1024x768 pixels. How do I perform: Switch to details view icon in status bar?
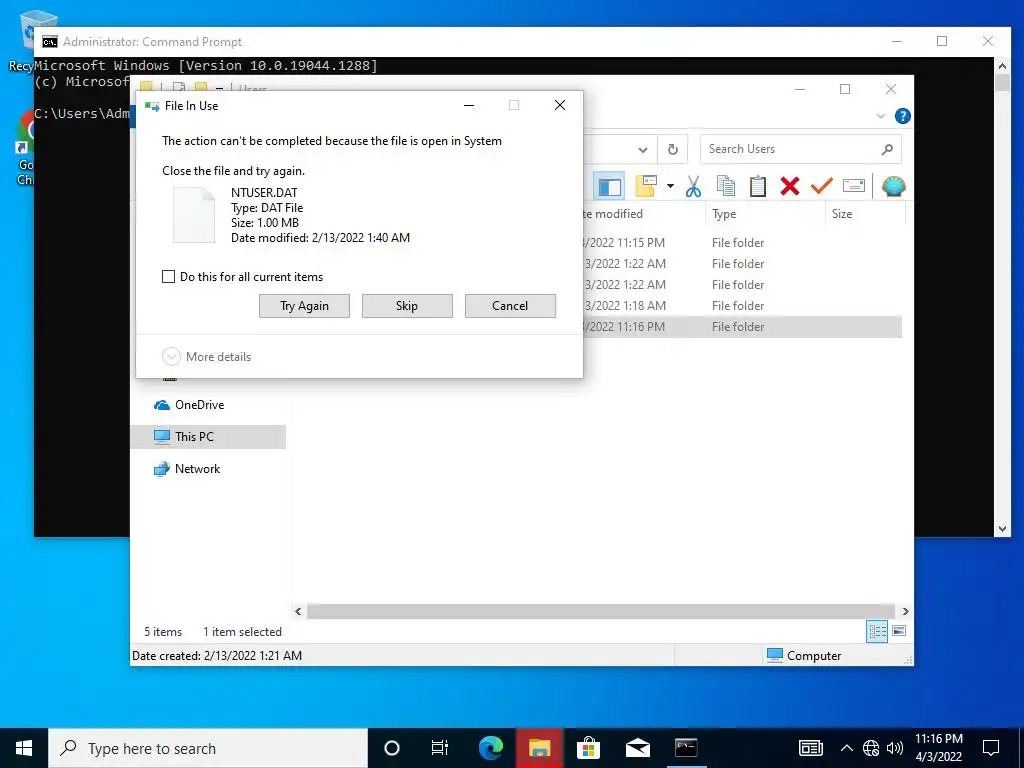pos(877,632)
